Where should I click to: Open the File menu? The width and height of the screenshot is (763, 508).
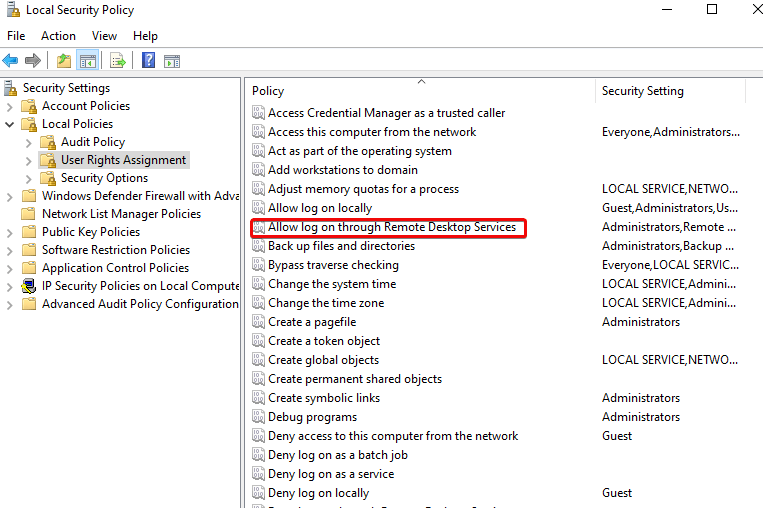pos(16,36)
